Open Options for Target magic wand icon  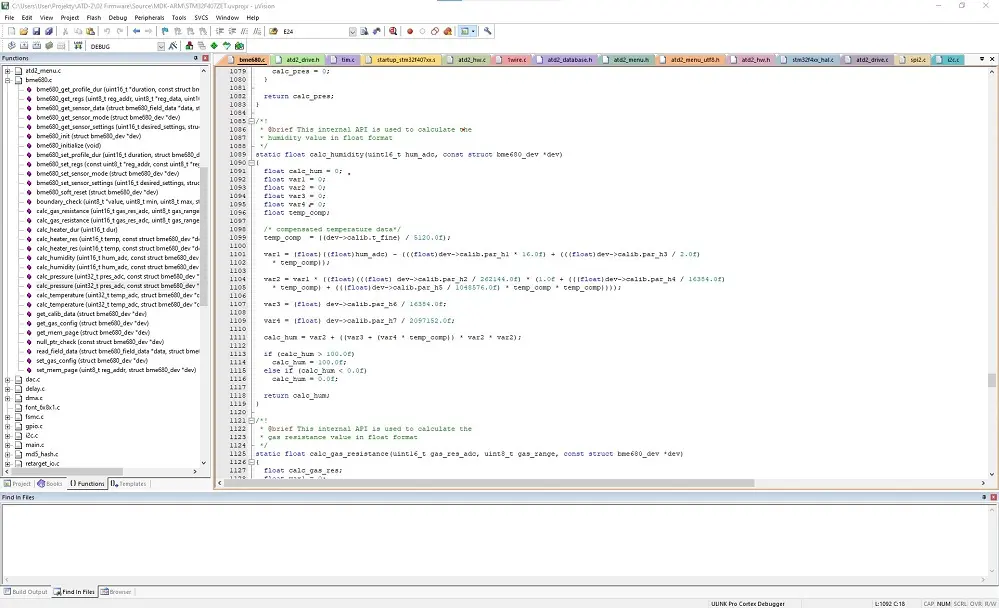pyautogui.click(x=175, y=46)
